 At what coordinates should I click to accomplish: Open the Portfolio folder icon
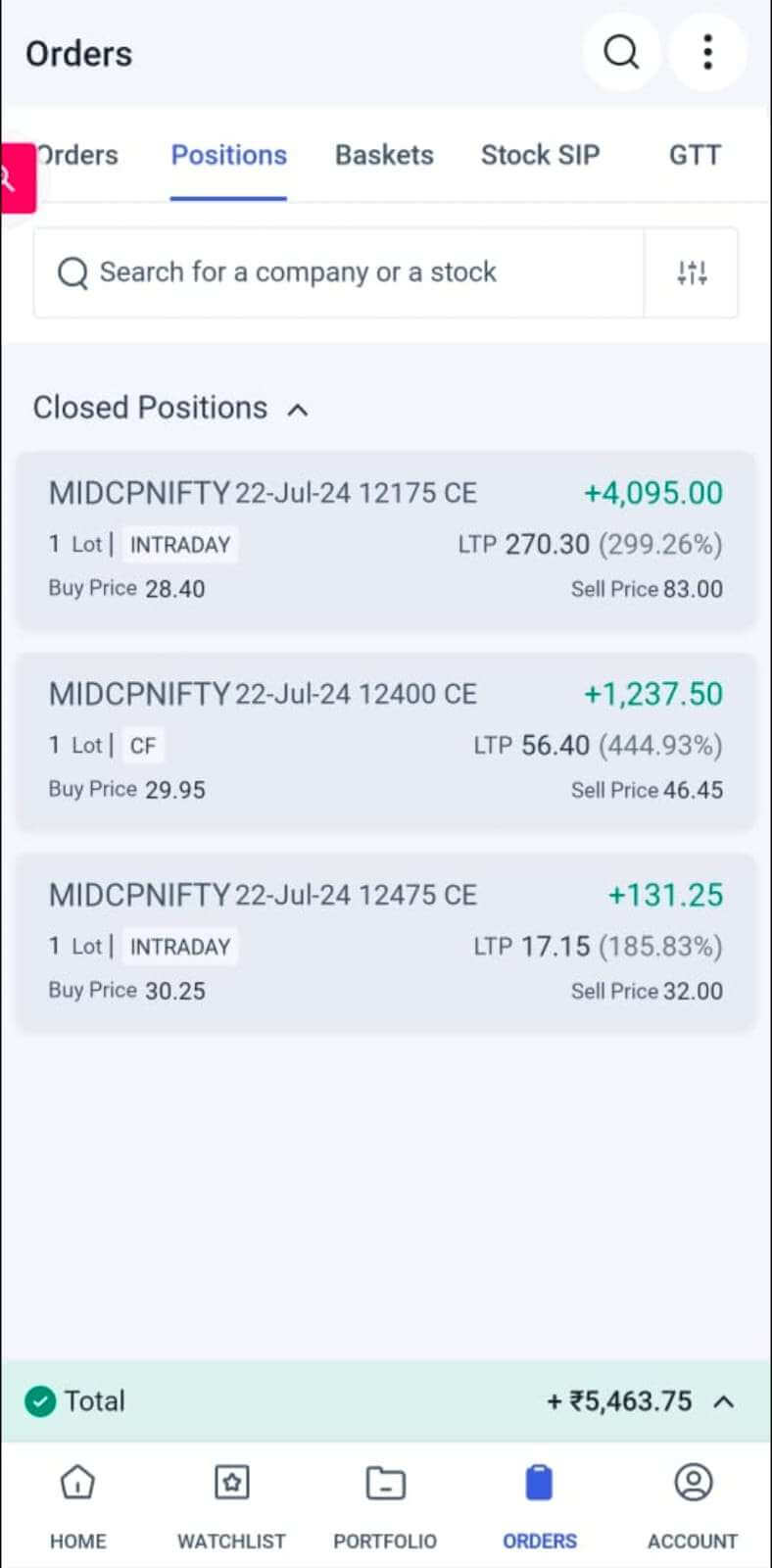(x=385, y=1483)
